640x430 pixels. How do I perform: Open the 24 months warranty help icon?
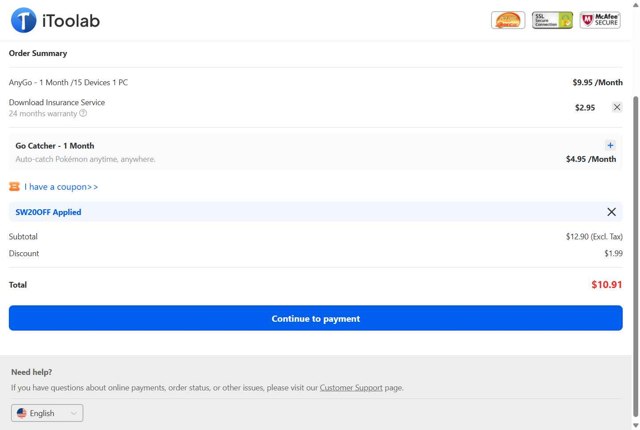[x=83, y=113]
